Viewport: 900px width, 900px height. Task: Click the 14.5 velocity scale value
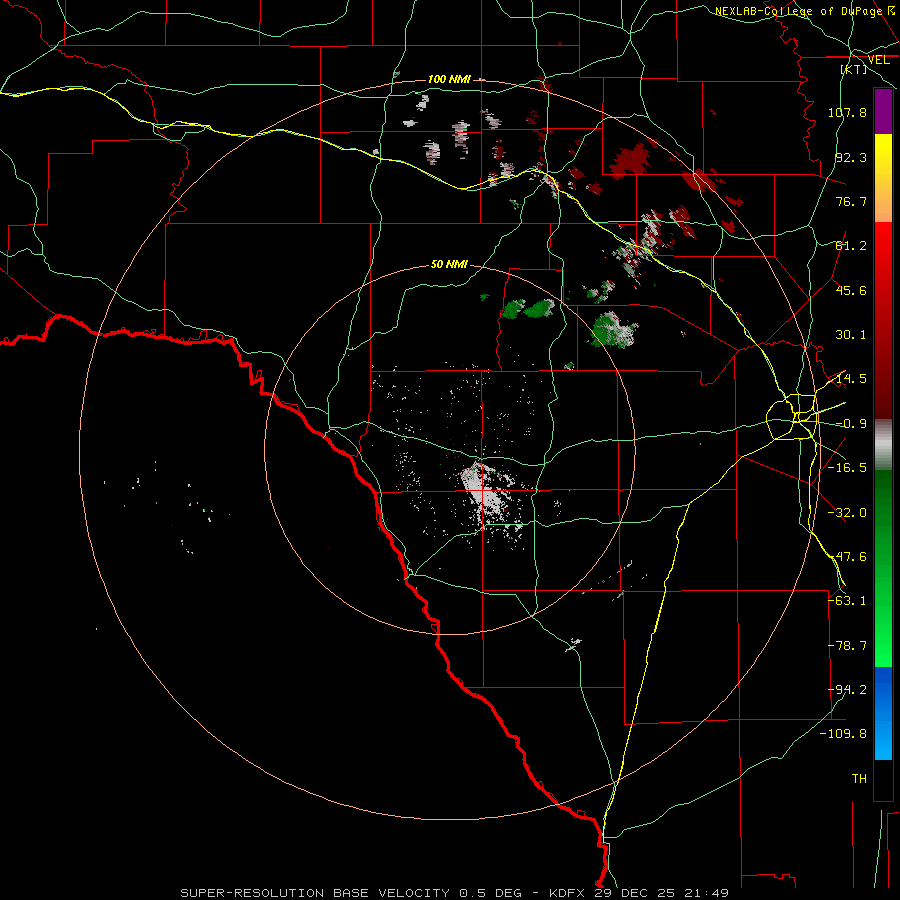pos(851,379)
